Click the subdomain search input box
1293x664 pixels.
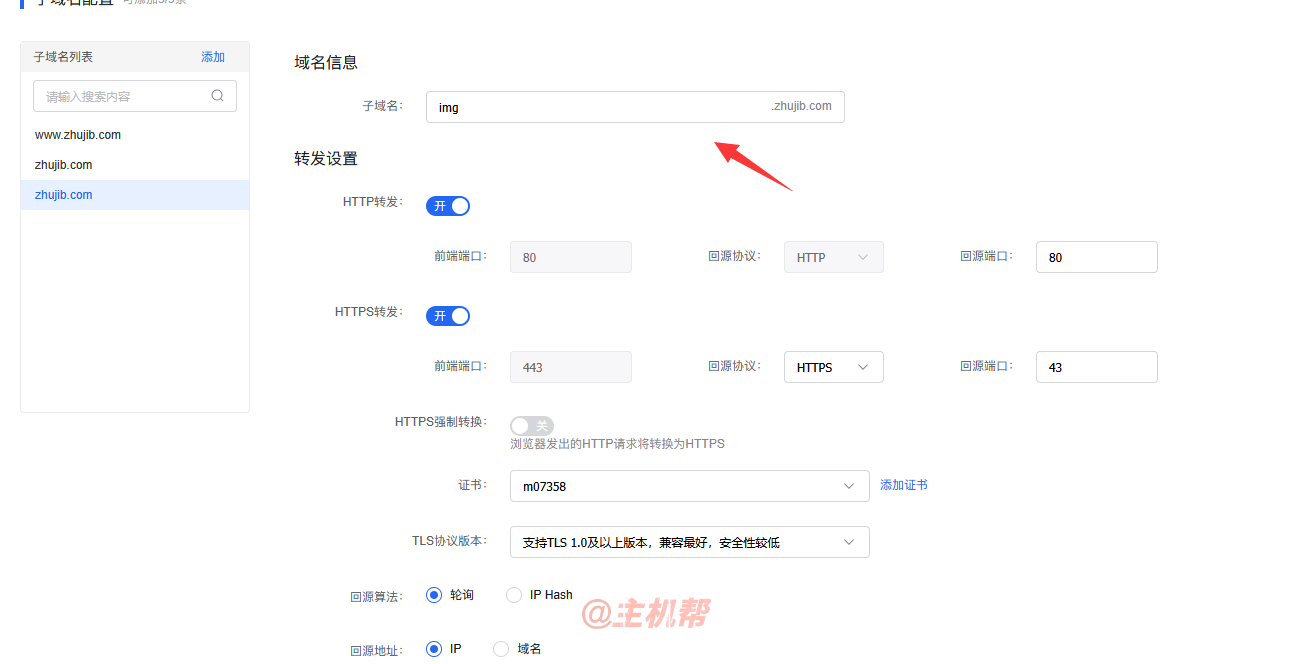point(135,96)
